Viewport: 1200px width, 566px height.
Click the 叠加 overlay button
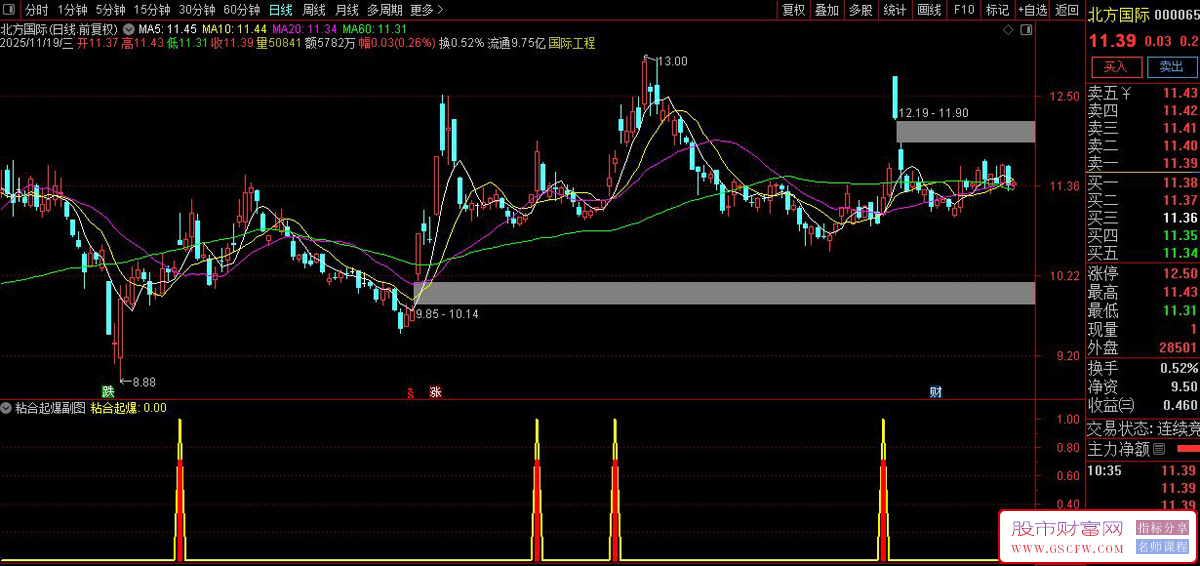[827, 10]
